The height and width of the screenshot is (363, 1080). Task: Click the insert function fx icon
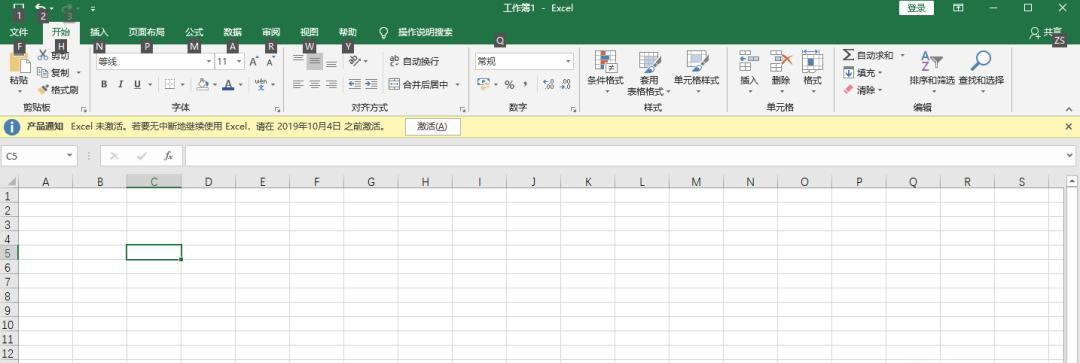point(169,156)
